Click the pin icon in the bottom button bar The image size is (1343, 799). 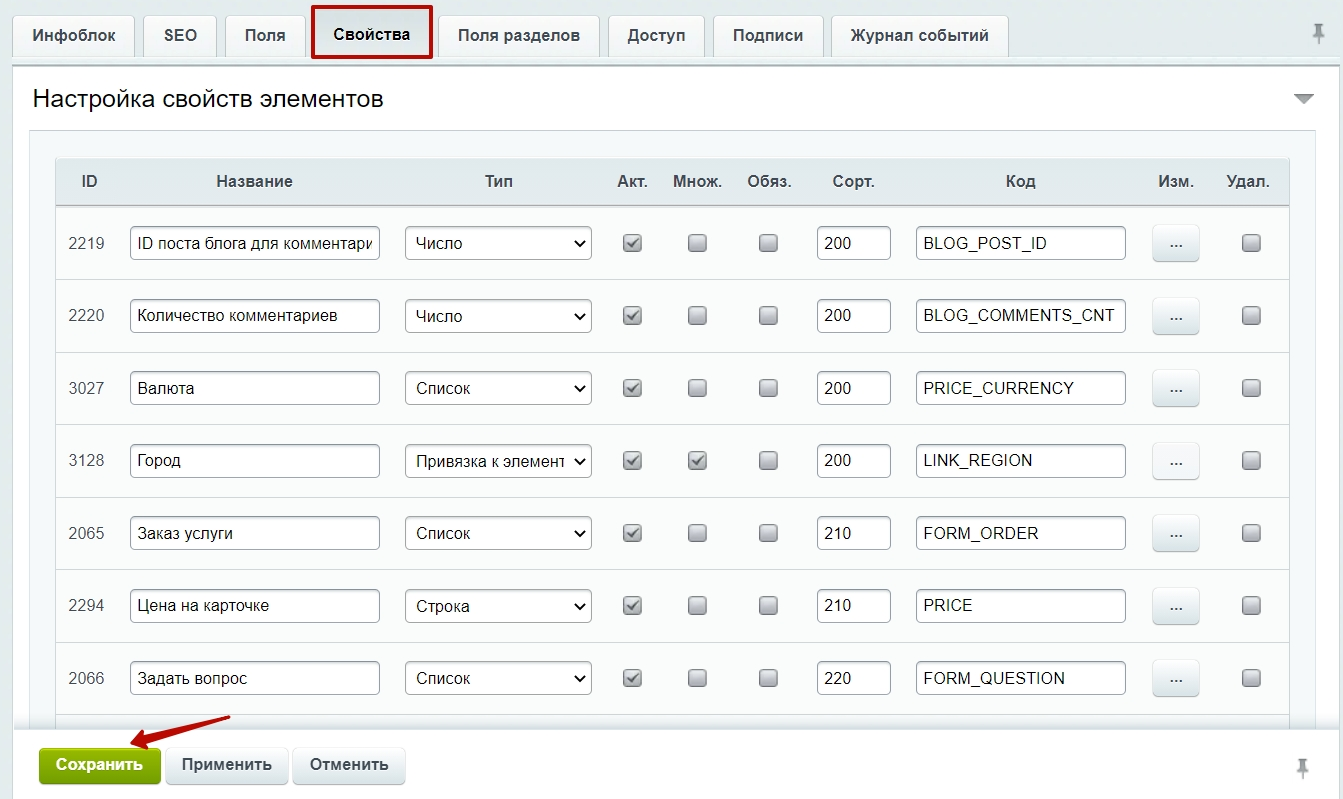click(1301, 767)
